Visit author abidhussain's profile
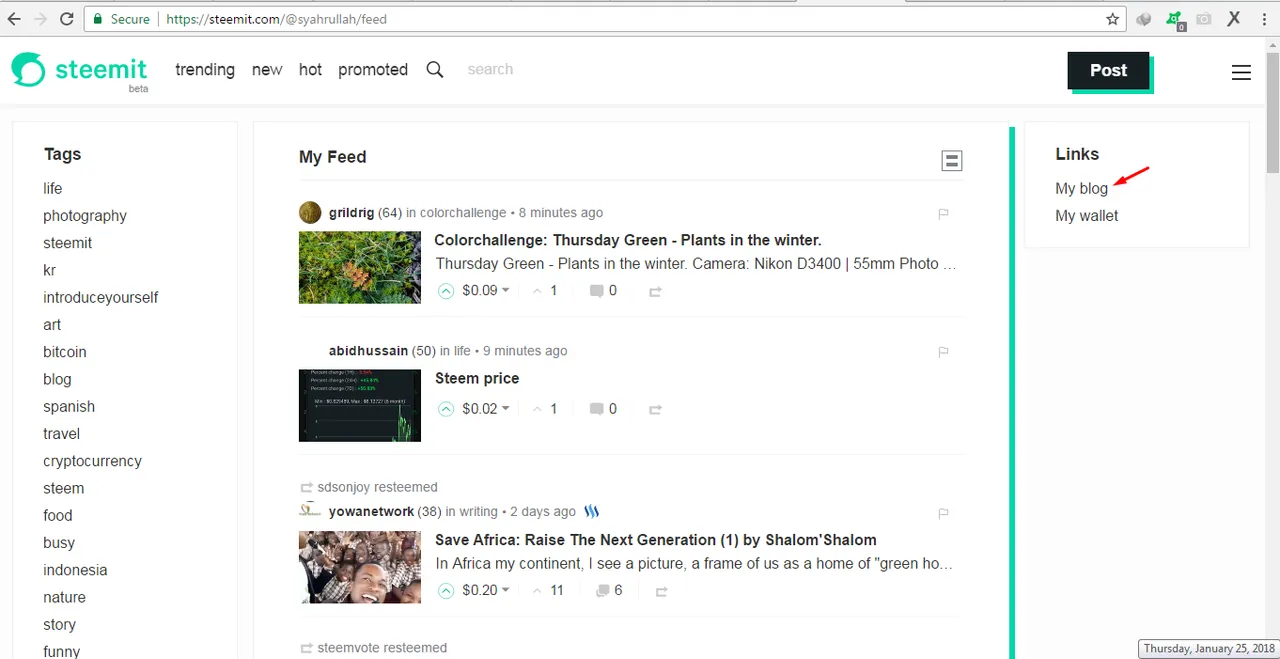 pos(368,351)
